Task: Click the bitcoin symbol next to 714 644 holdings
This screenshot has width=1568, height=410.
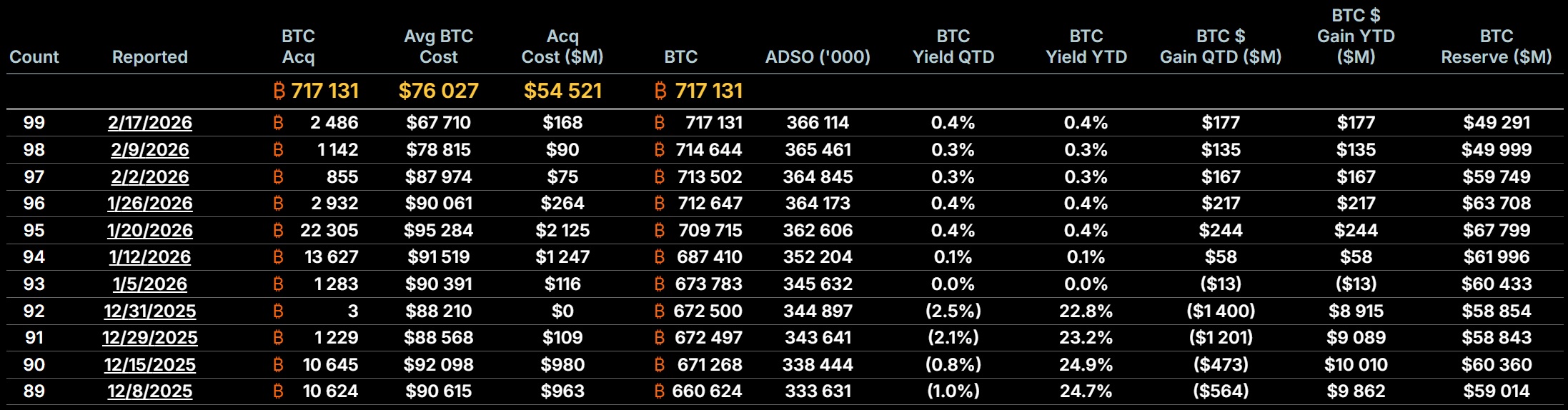Action: point(660,150)
